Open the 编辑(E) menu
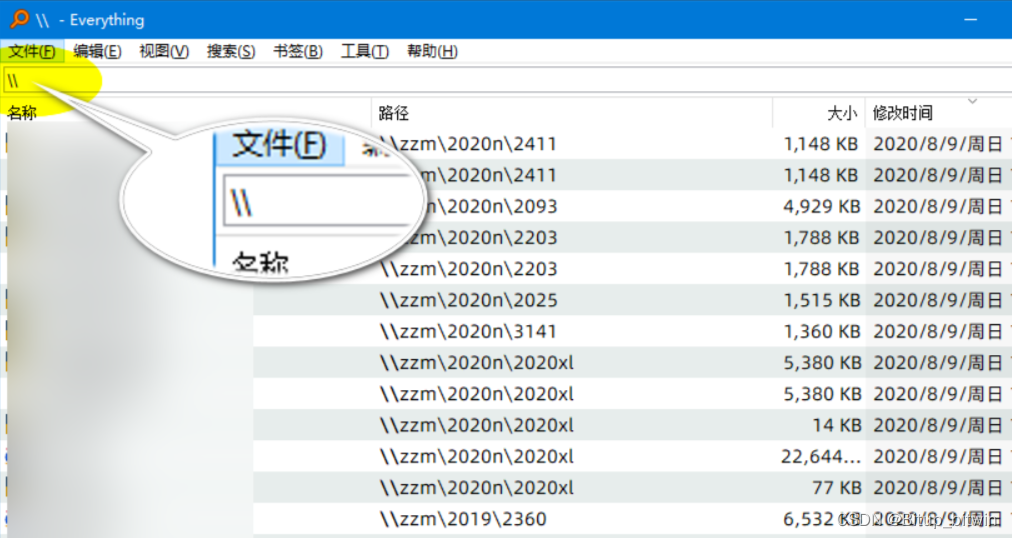The width and height of the screenshot is (1012, 538). pyautogui.click(x=97, y=51)
